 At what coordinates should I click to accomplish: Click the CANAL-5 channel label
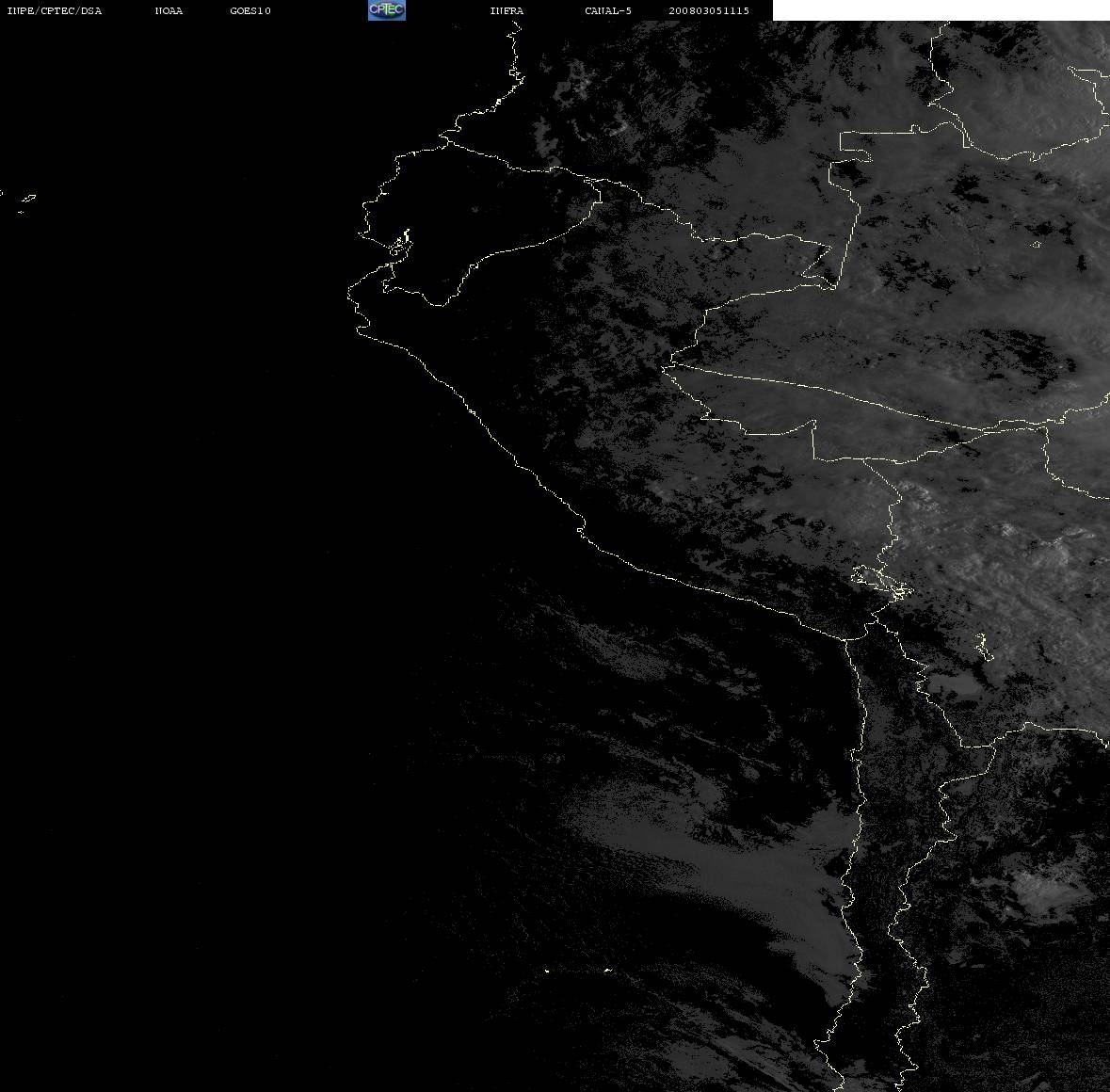[608, 10]
